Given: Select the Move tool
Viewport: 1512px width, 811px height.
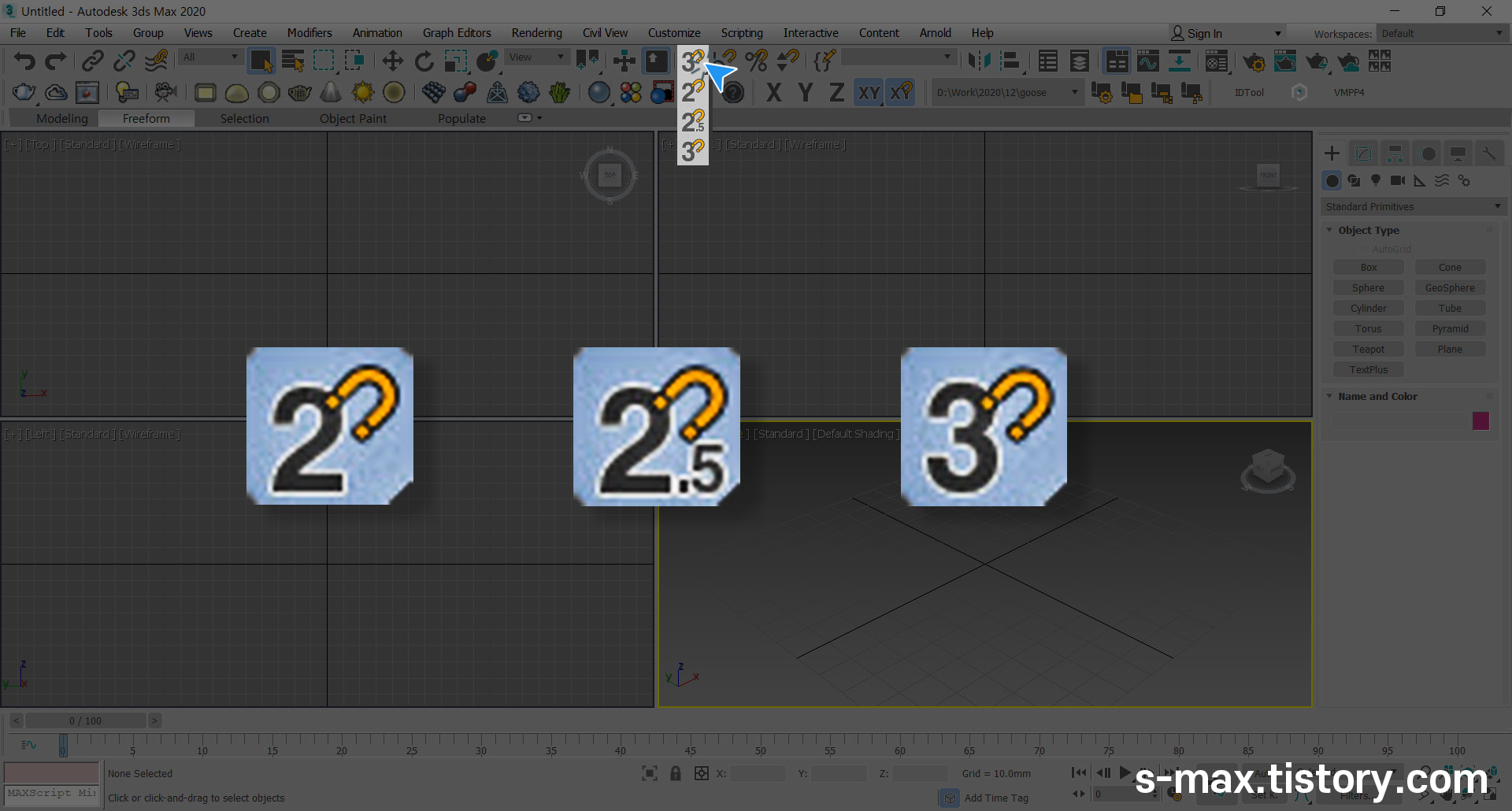Looking at the screenshot, I should click(392, 61).
